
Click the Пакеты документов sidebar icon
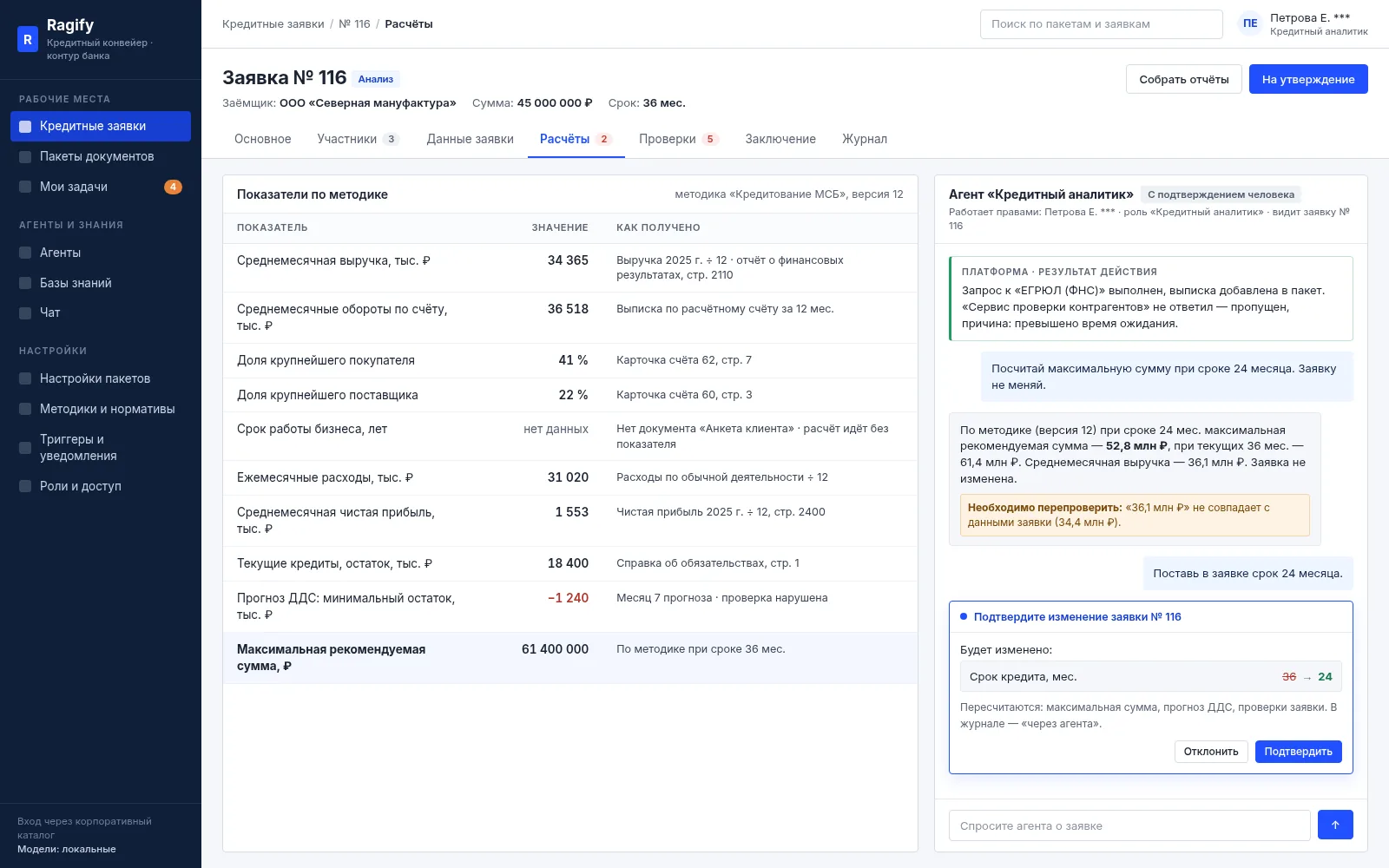click(25, 157)
